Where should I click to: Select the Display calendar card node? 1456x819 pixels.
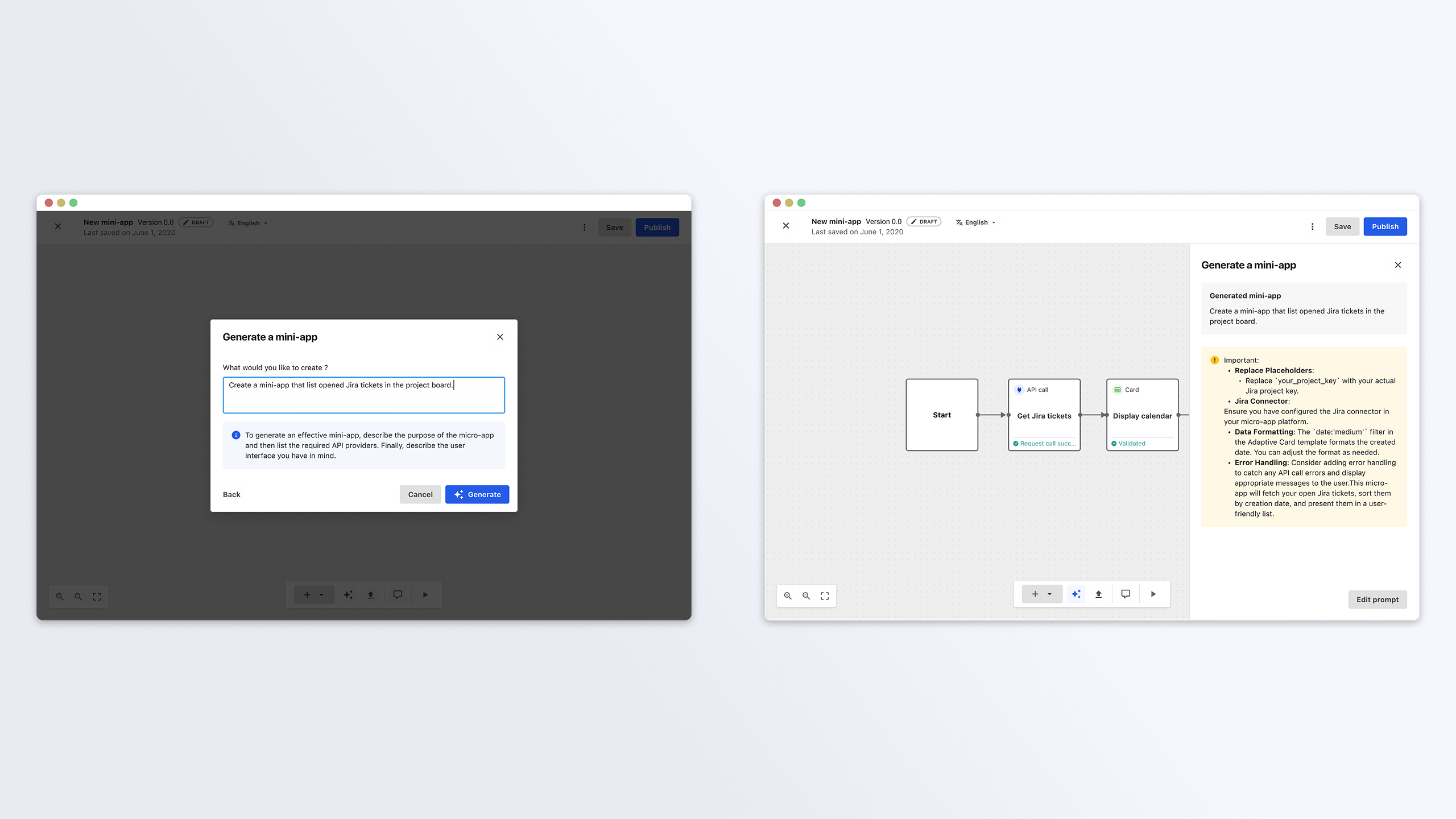pyautogui.click(x=1142, y=415)
